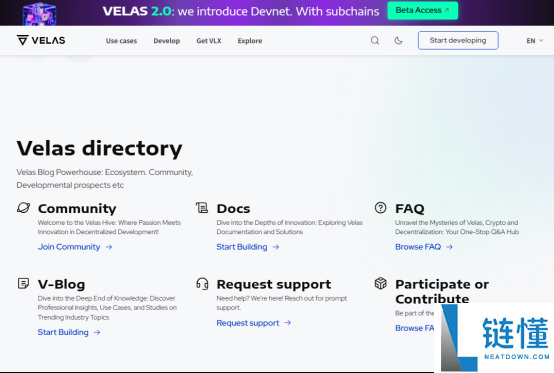
Task: Open the EN language dropdown
Action: 535,41
